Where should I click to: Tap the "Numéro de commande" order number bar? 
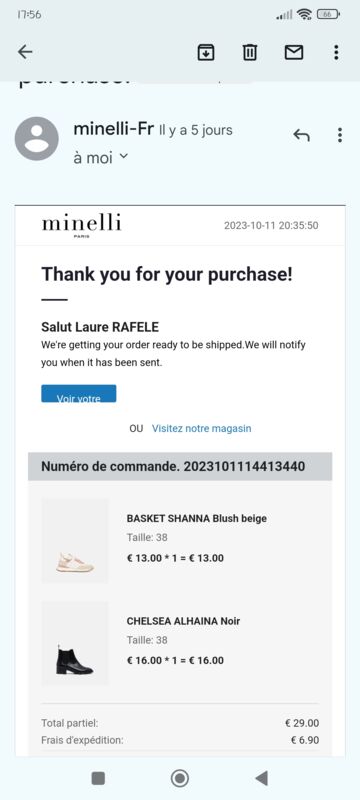pos(180,466)
